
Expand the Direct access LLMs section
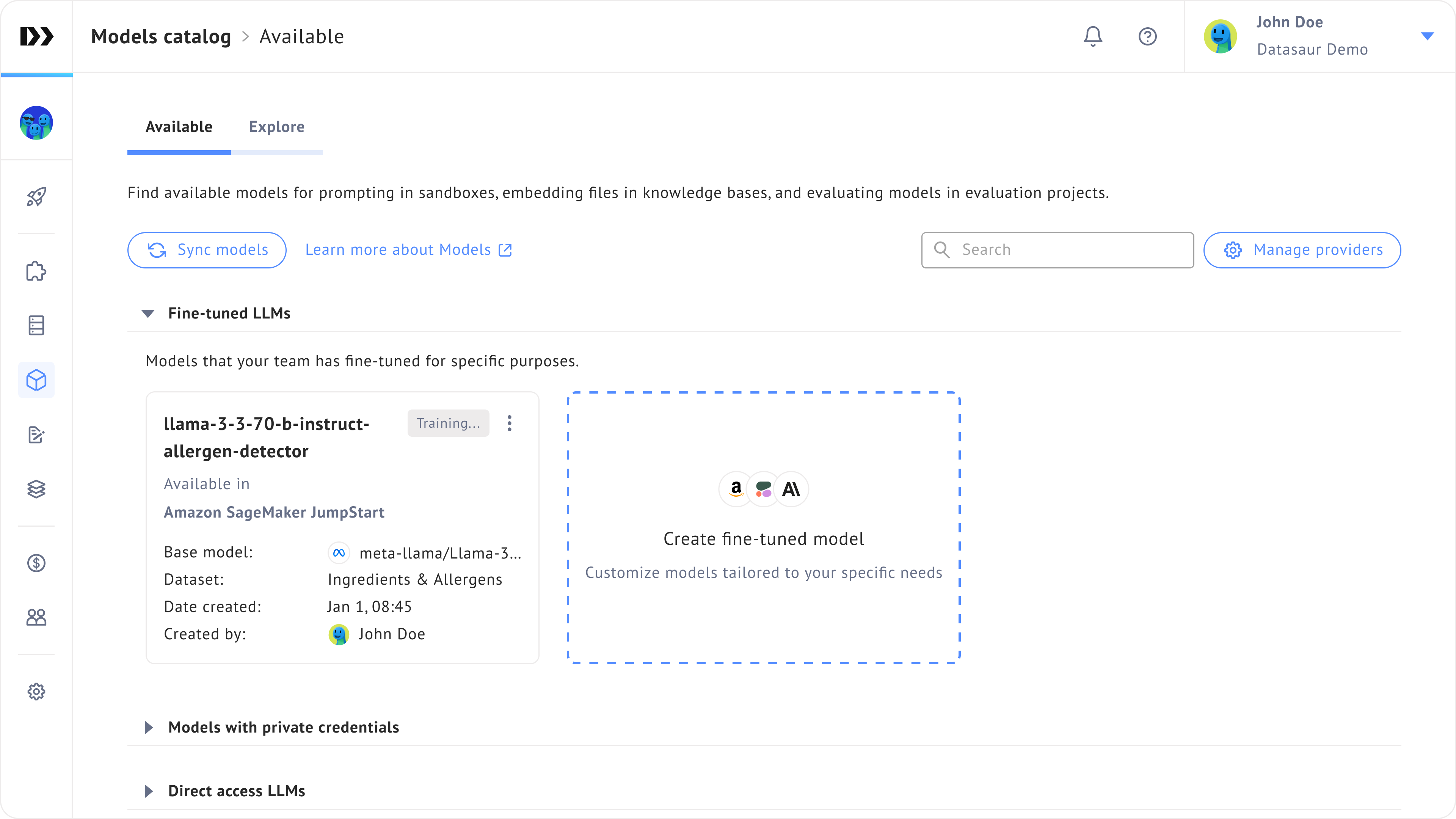click(149, 791)
